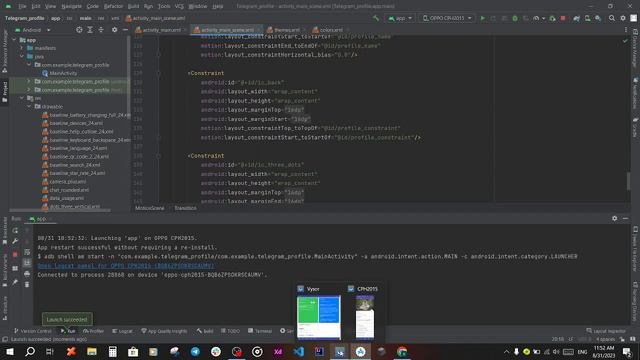Open the Logcat tool window button
This screenshot has width=640, height=360.
[x=122, y=331]
